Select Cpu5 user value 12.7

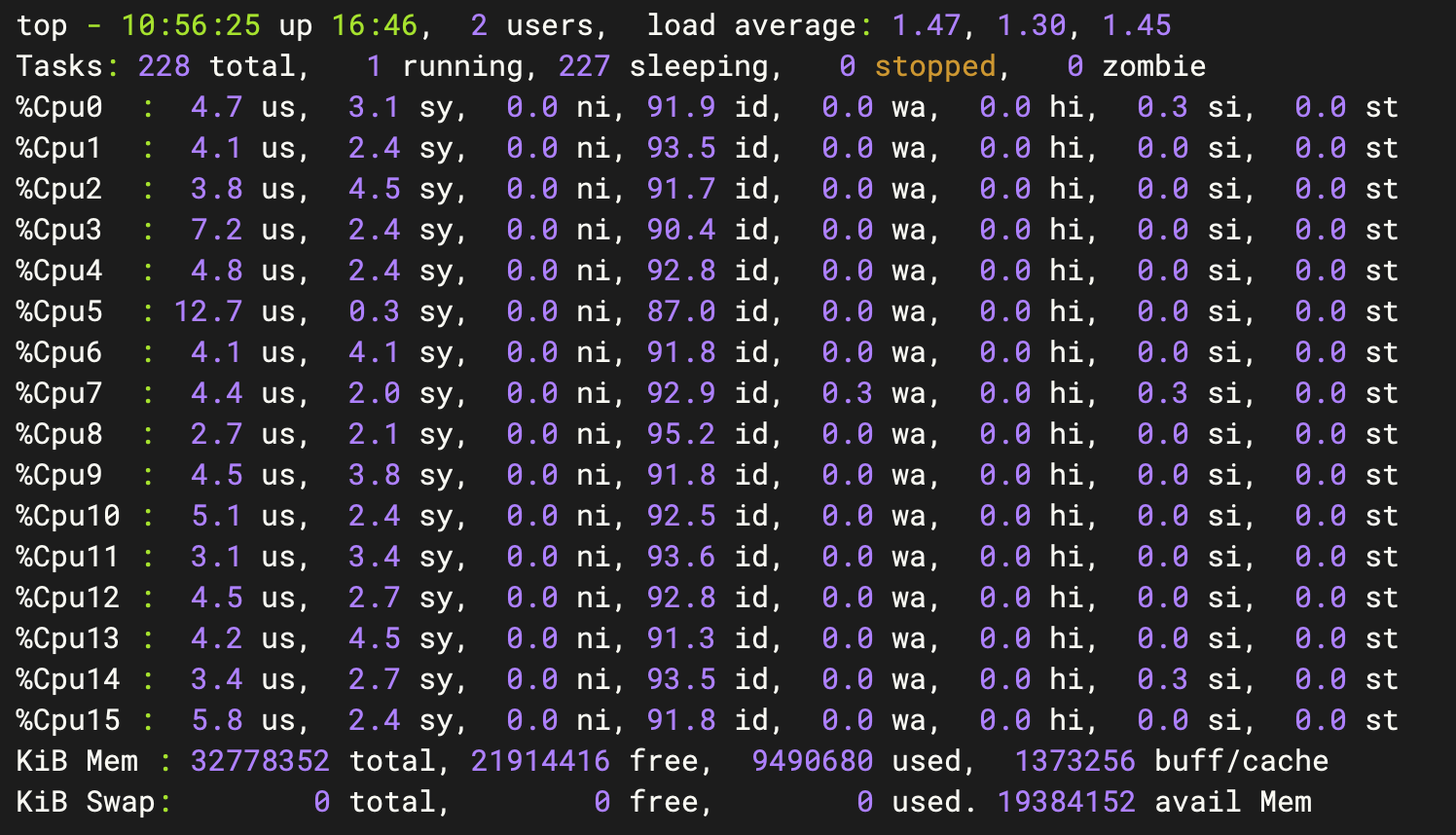208,311
